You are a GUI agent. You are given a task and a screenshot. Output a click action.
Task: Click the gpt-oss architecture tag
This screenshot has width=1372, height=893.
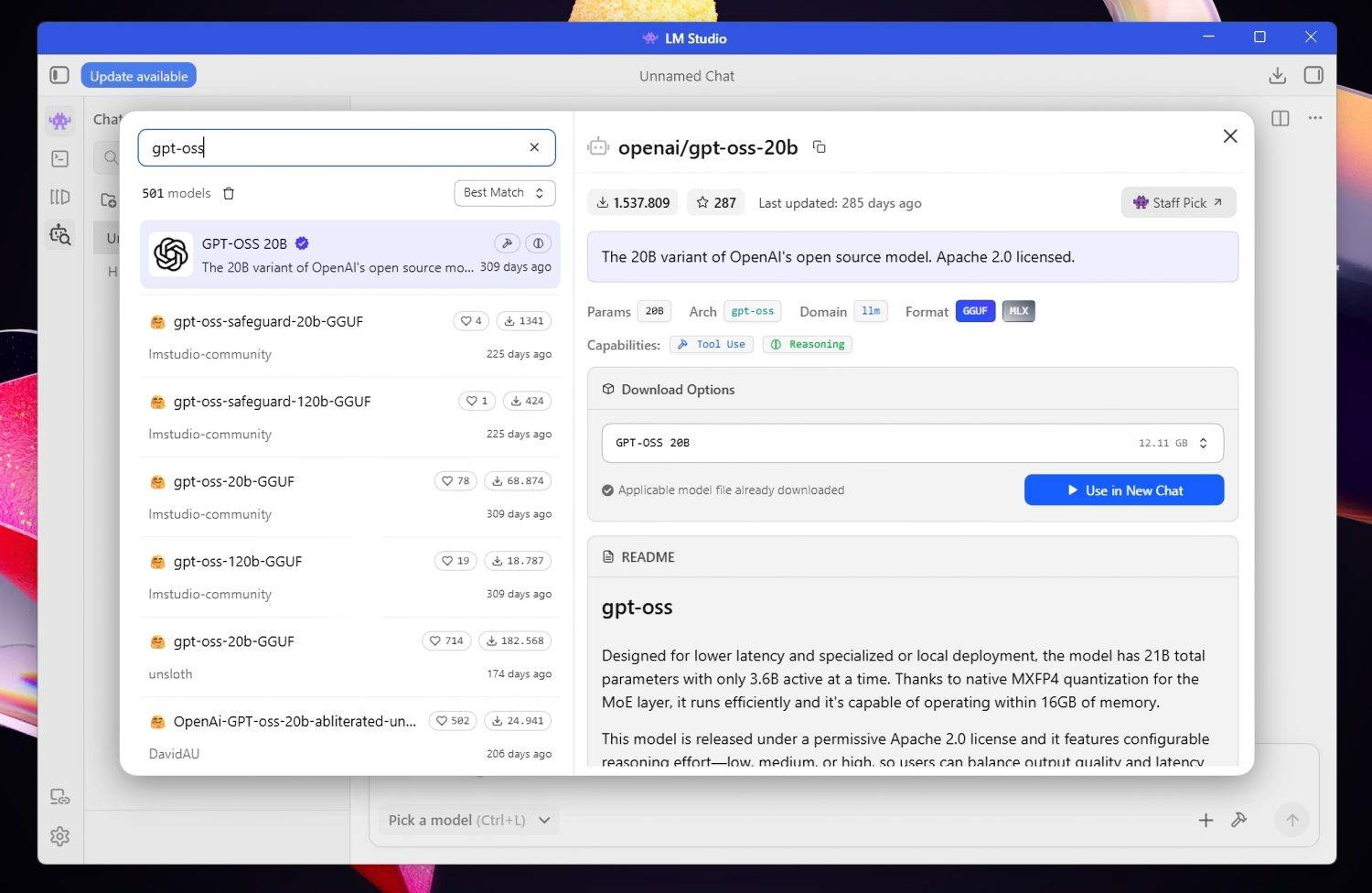tap(752, 311)
